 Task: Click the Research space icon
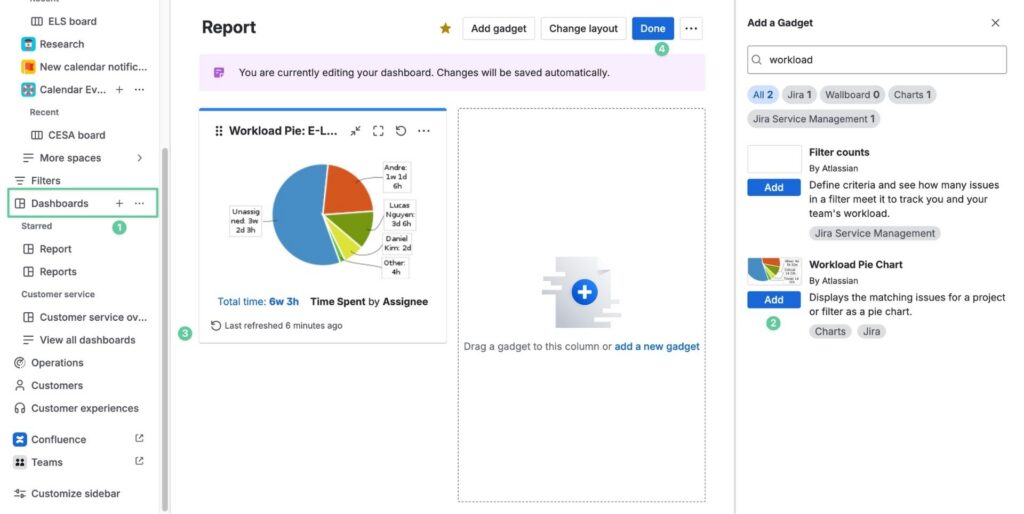[x=28, y=44]
